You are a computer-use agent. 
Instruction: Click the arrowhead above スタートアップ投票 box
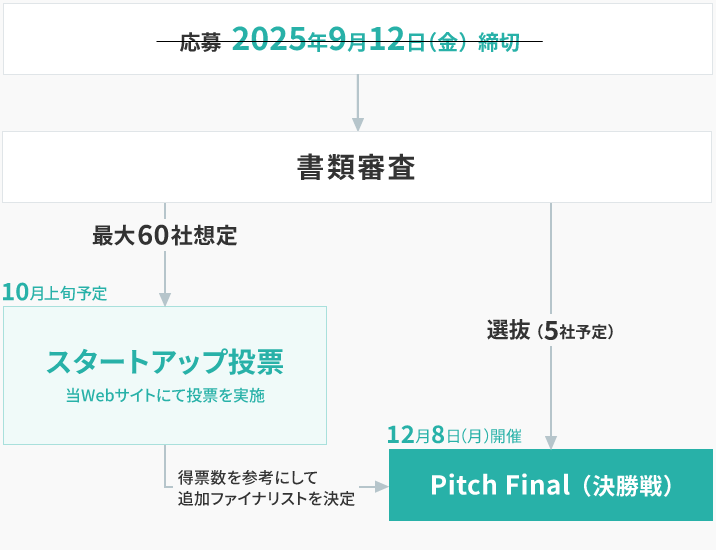coord(165,299)
